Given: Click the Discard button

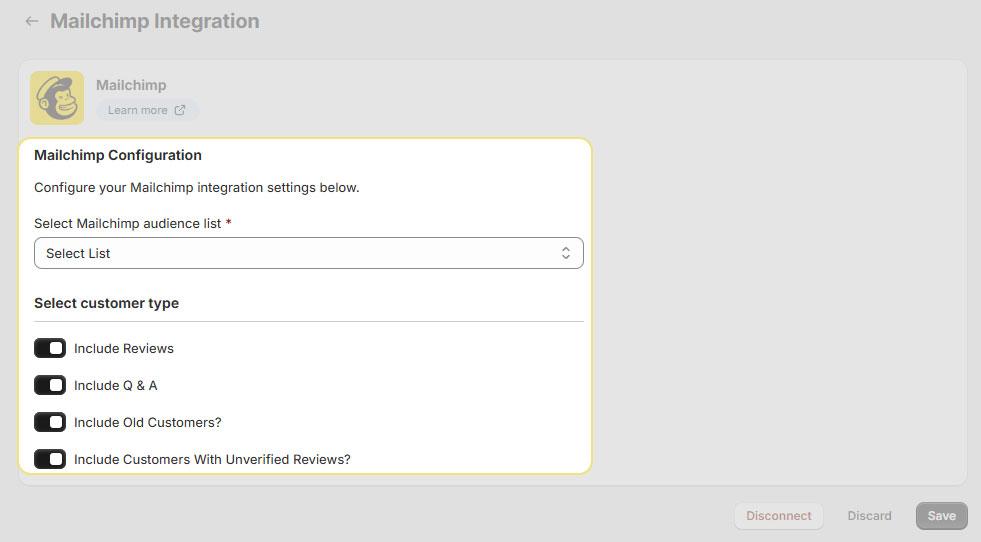Looking at the screenshot, I should (x=869, y=516).
